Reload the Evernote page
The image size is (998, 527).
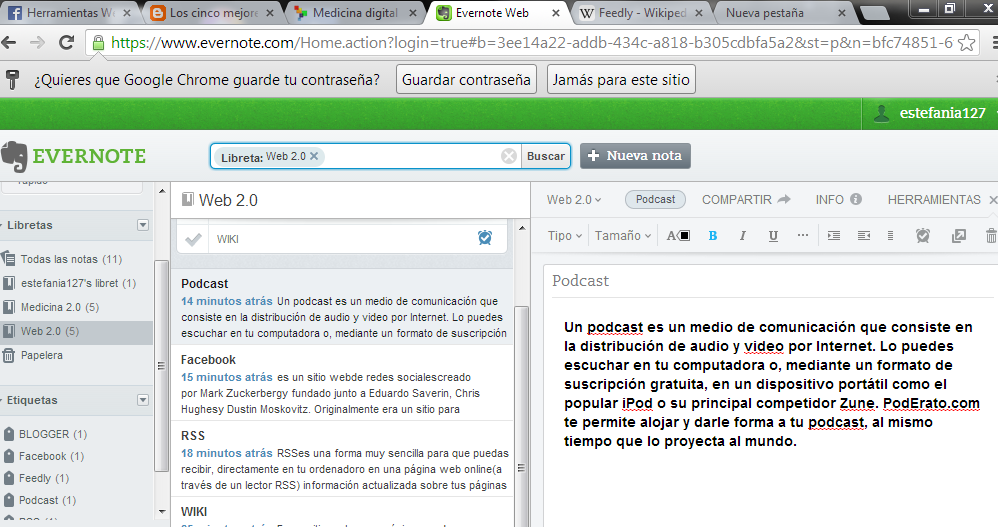(66, 43)
